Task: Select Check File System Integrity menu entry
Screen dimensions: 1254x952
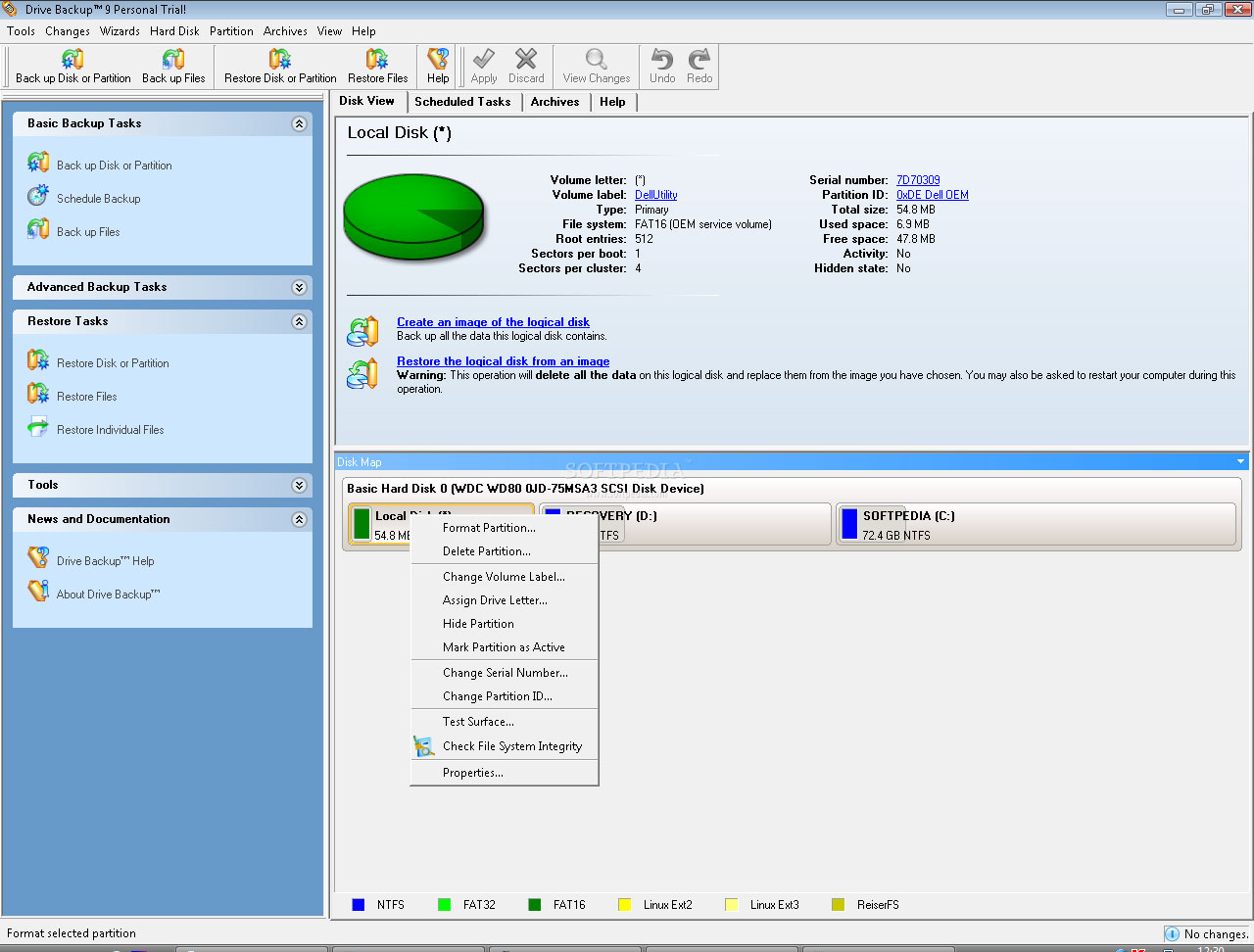Action: pyautogui.click(x=511, y=746)
